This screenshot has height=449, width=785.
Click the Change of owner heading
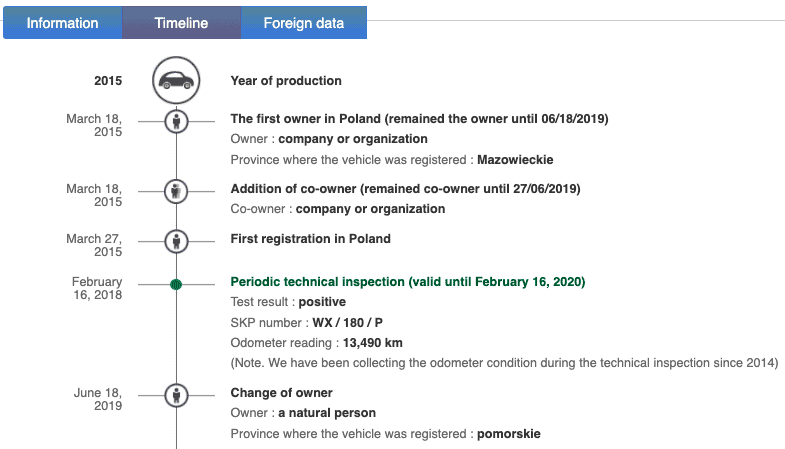point(281,393)
